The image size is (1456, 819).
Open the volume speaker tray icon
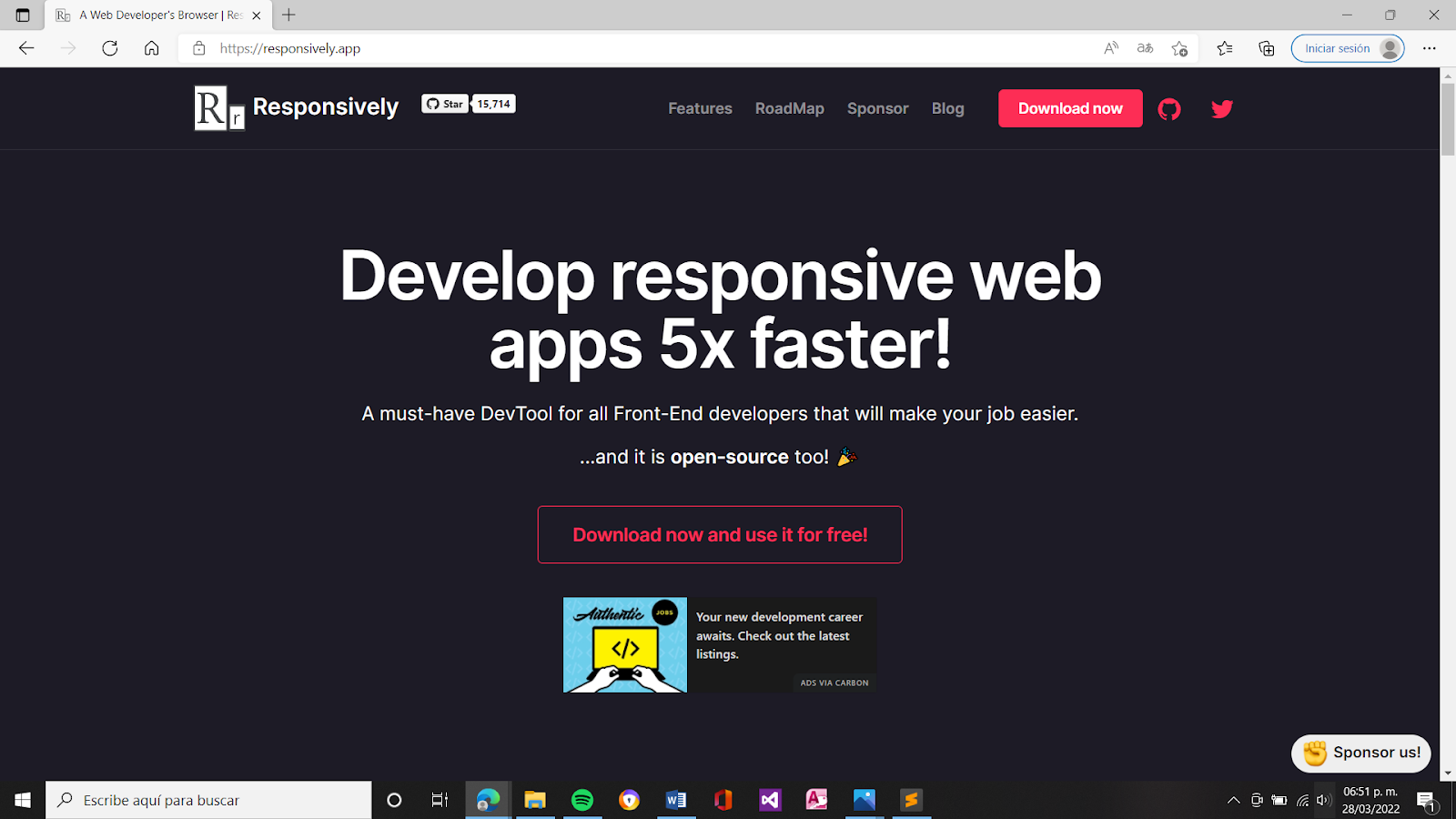tap(1323, 800)
